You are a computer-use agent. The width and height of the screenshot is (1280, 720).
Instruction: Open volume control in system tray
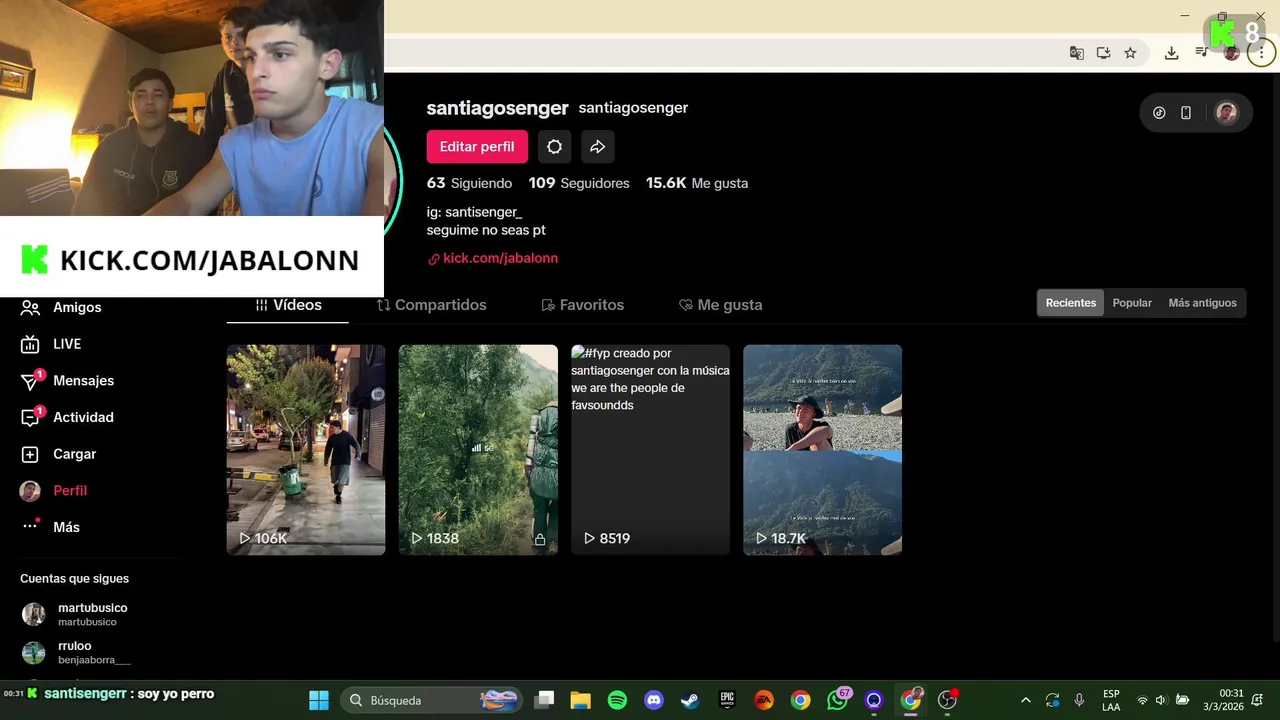click(x=1161, y=700)
